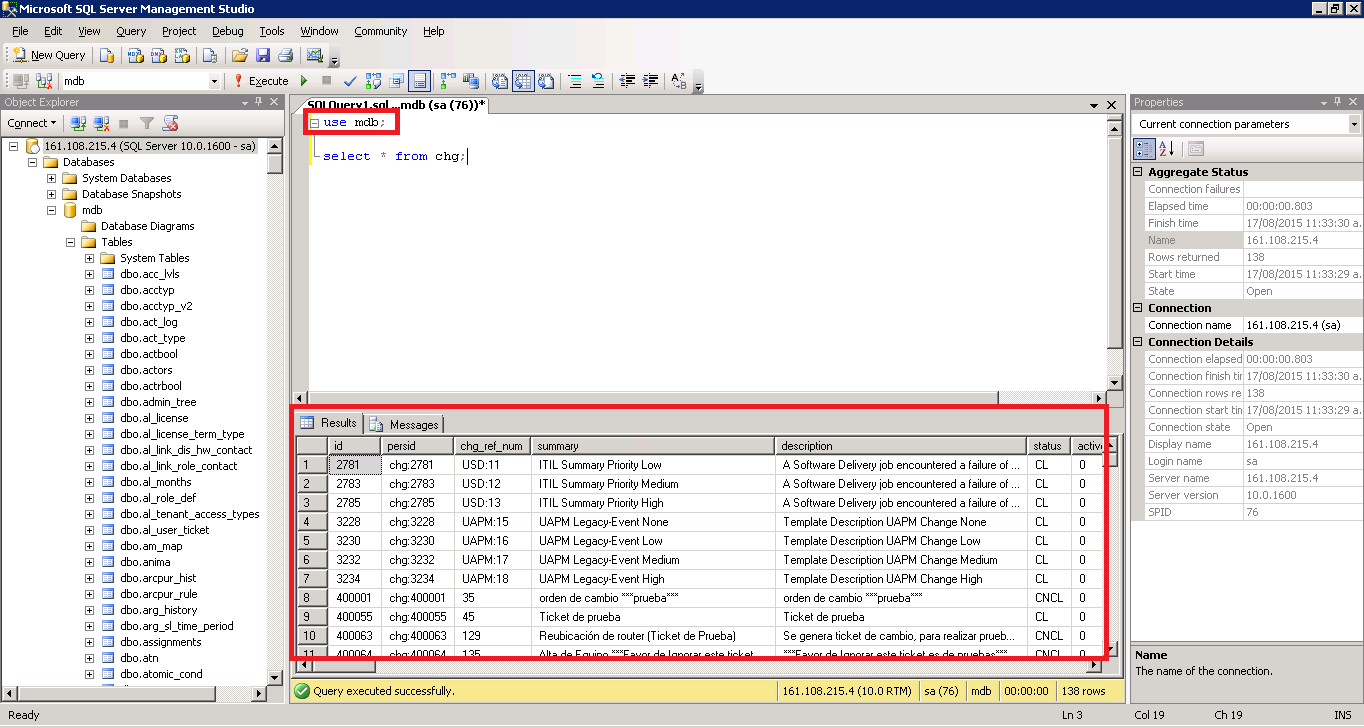Click Connect Object Explorer icon with green arrow
The image size is (1364, 728).
(77, 123)
